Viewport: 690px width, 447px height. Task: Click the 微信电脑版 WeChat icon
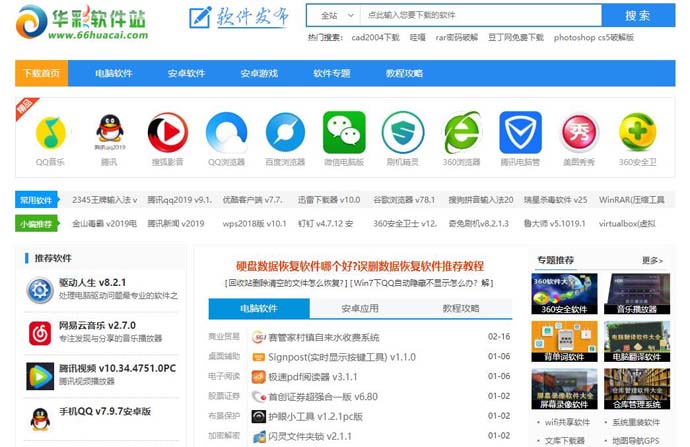point(344,132)
